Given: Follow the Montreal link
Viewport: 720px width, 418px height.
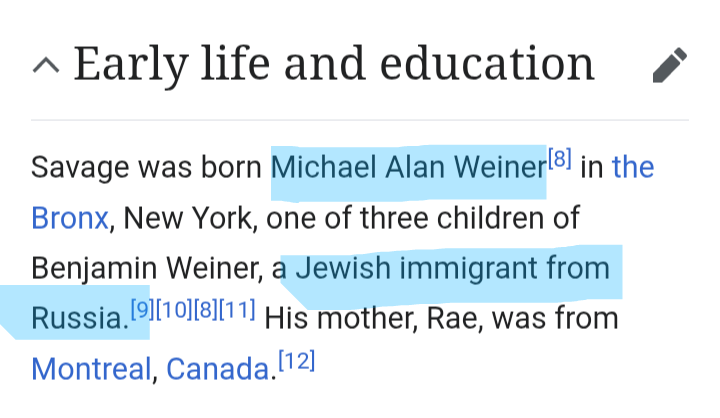Looking at the screenshot, I should point(91,369).
